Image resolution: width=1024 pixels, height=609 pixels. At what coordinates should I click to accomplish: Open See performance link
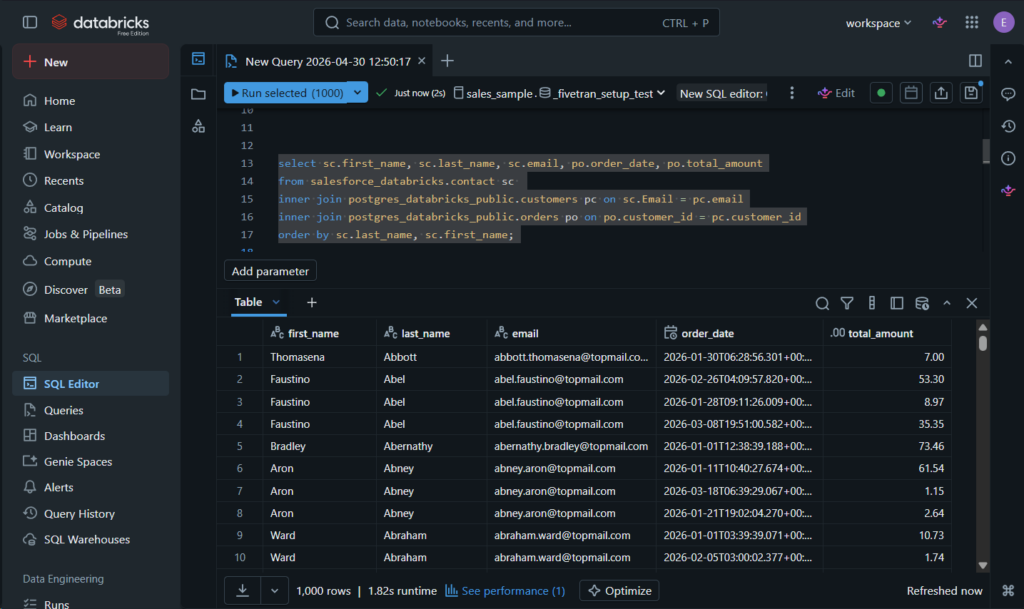pos(505,591)
